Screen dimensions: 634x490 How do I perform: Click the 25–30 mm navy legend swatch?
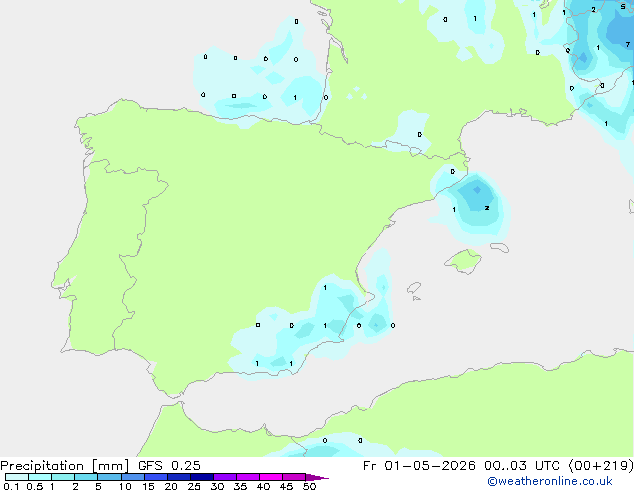[202, 477]
